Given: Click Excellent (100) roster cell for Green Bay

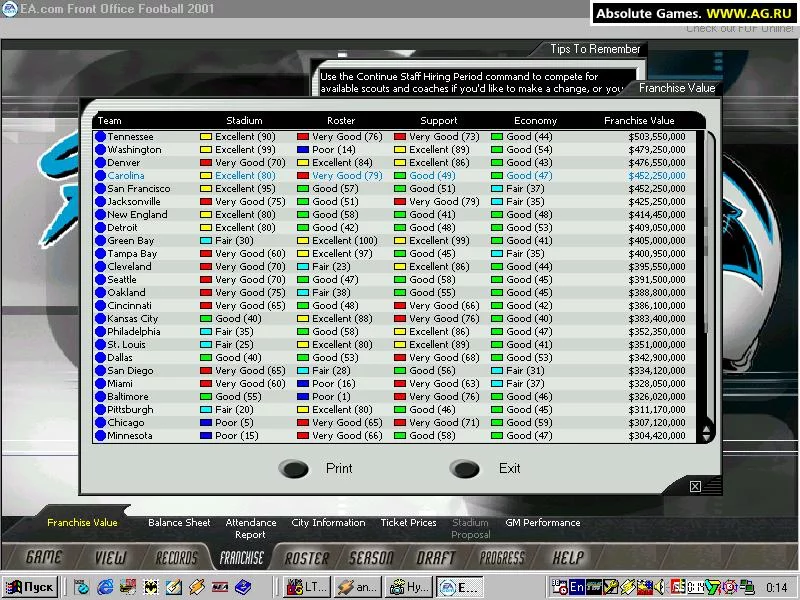Looking at the screenshot, I should (x=345, y=241).
